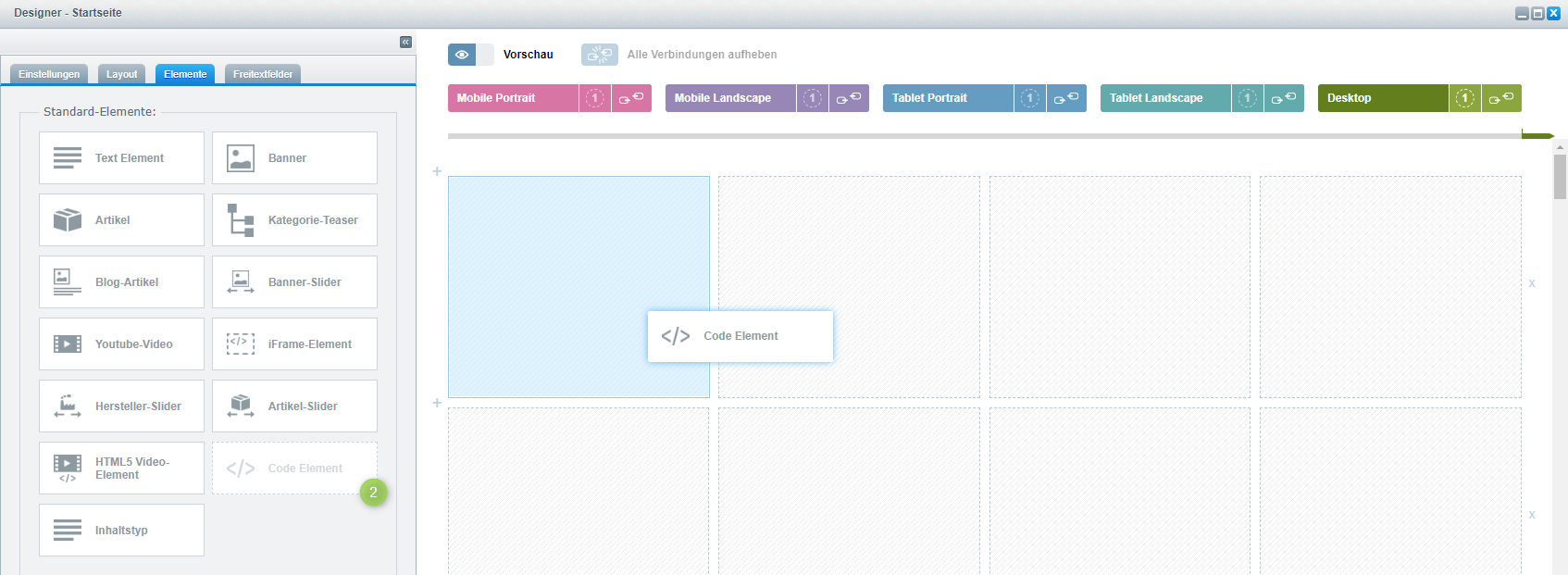The width and height of the screenshot is (1568, 575).
Task: Click the Inhaltstyp lines icon
Action: point(68,531)
